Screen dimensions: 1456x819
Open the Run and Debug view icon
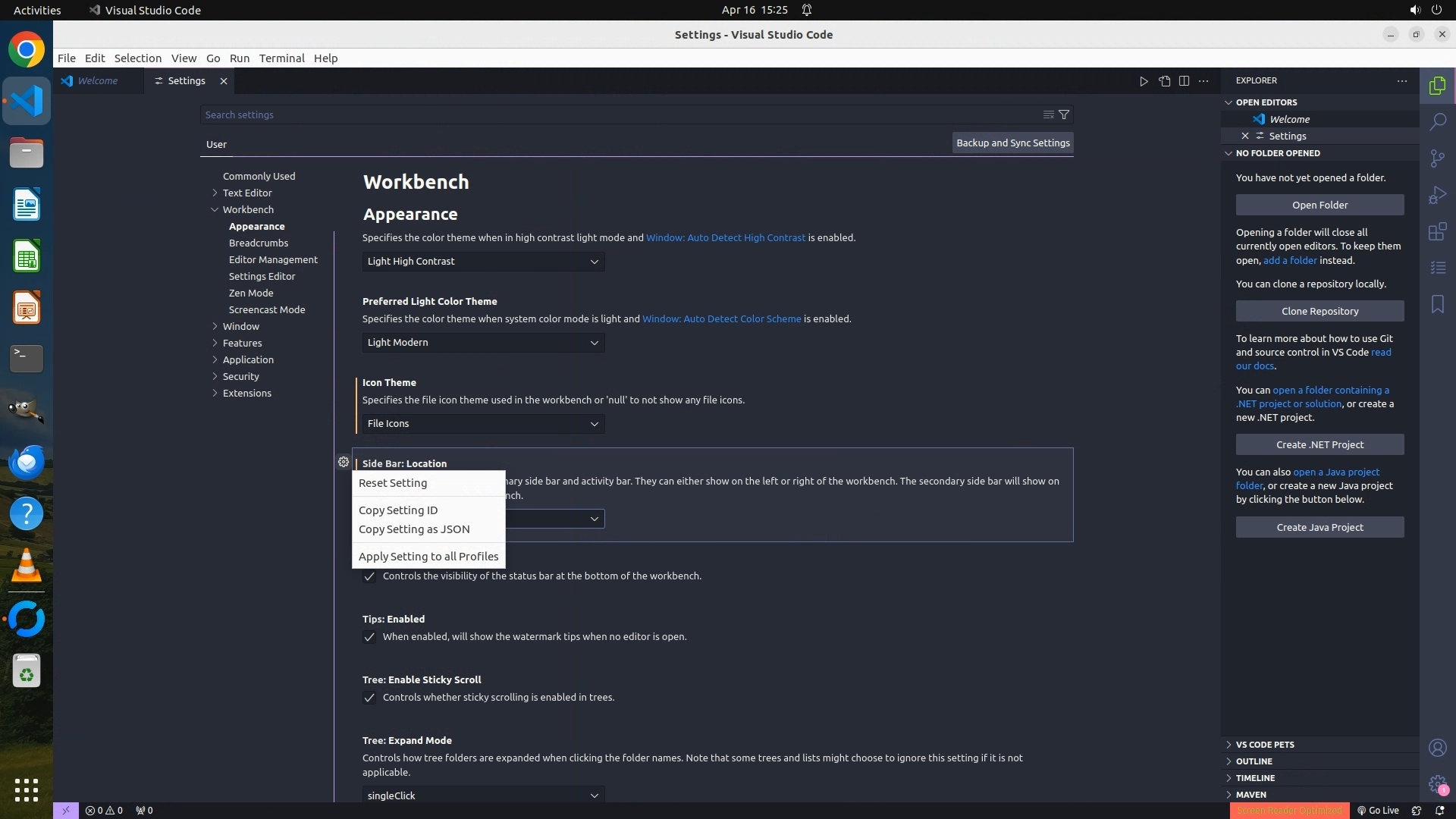[1437, 195]
